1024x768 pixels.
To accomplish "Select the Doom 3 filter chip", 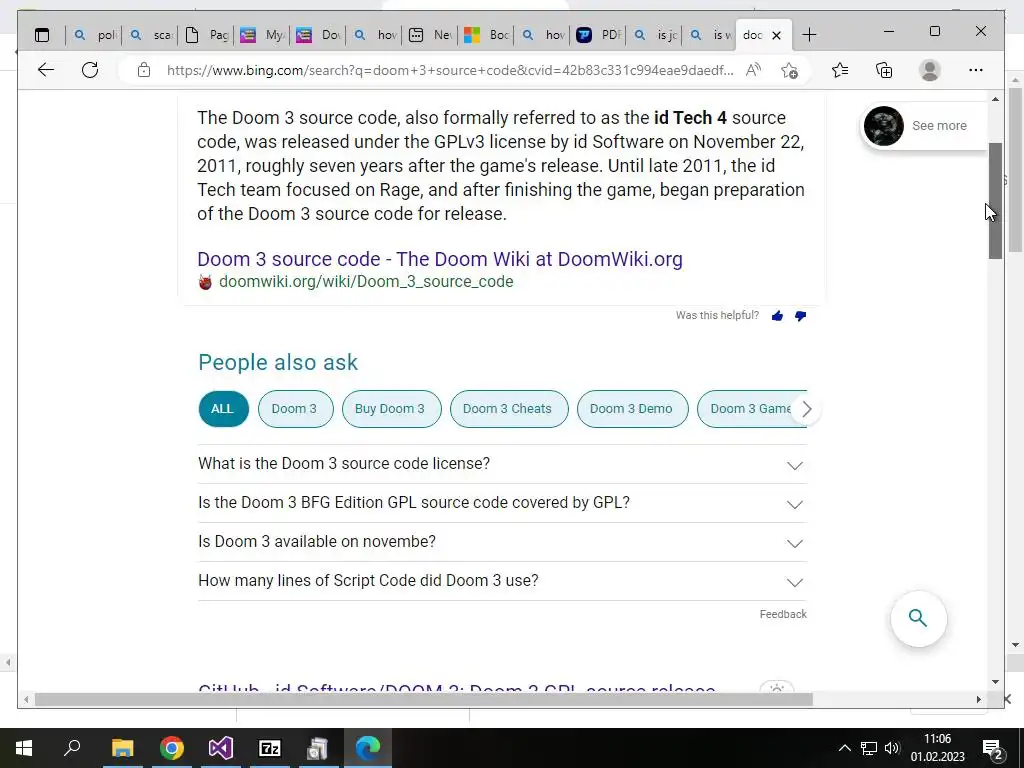I will [x=295, y=409].
